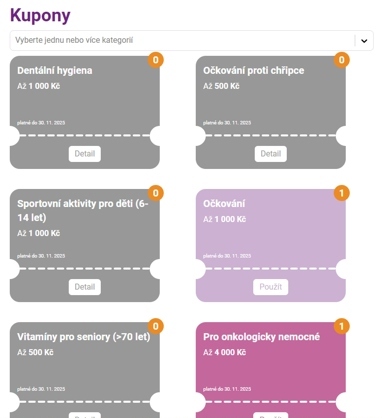382x418 pixels.
Task: Expand the category dropdown chevron
Action: pos(364,41)
